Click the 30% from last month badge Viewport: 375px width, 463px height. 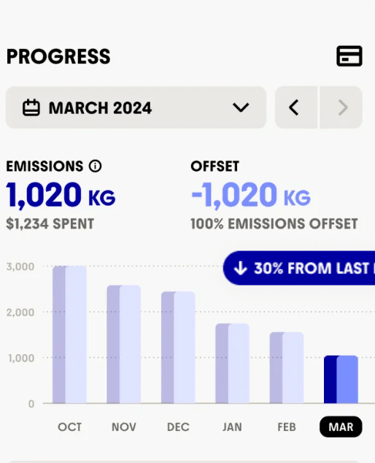point(299,268)
